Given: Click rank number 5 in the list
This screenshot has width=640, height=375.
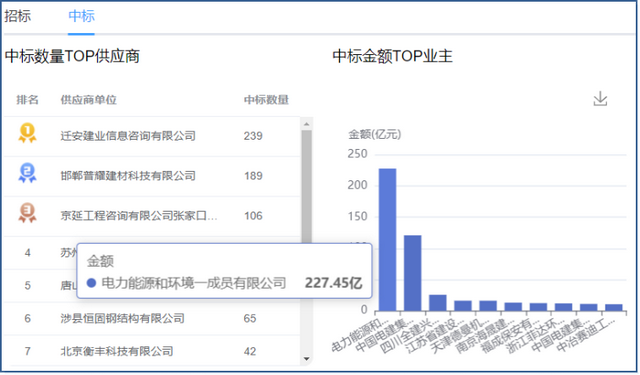Looking at the screenshot, I should pyautogui.click(x=27, y=286).
